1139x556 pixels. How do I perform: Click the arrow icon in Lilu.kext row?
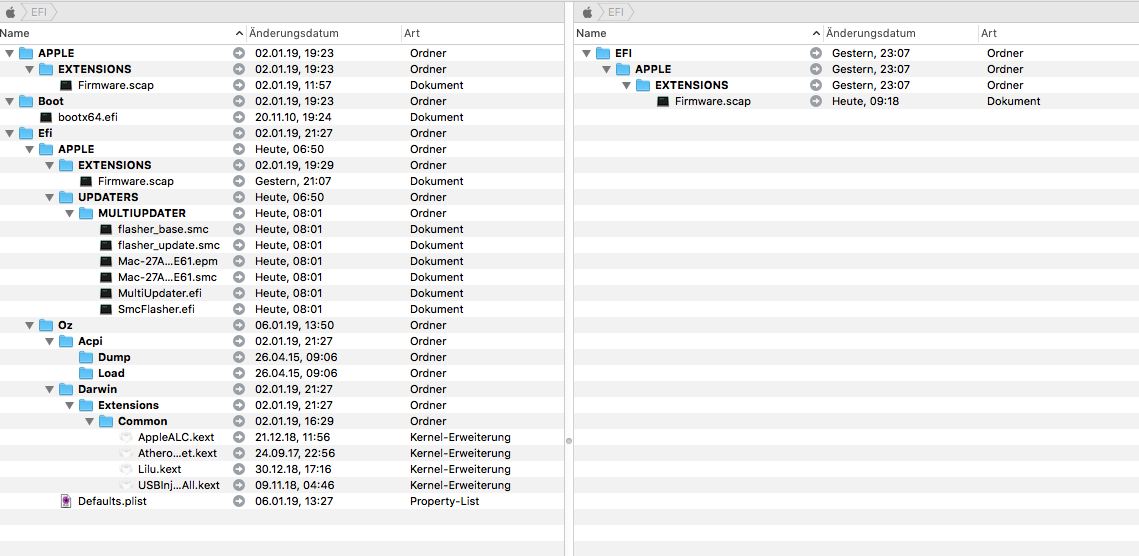[x=239, y=469]
